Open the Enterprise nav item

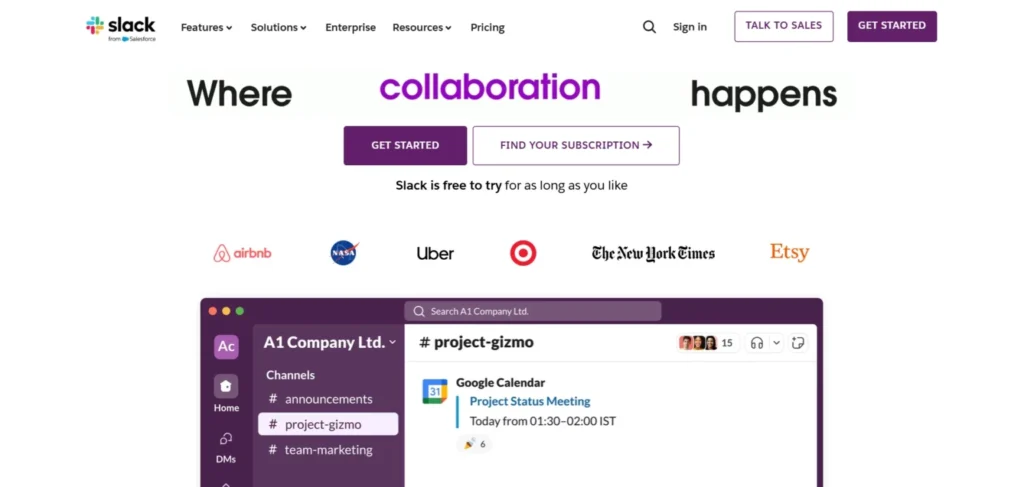pos(350,27)
